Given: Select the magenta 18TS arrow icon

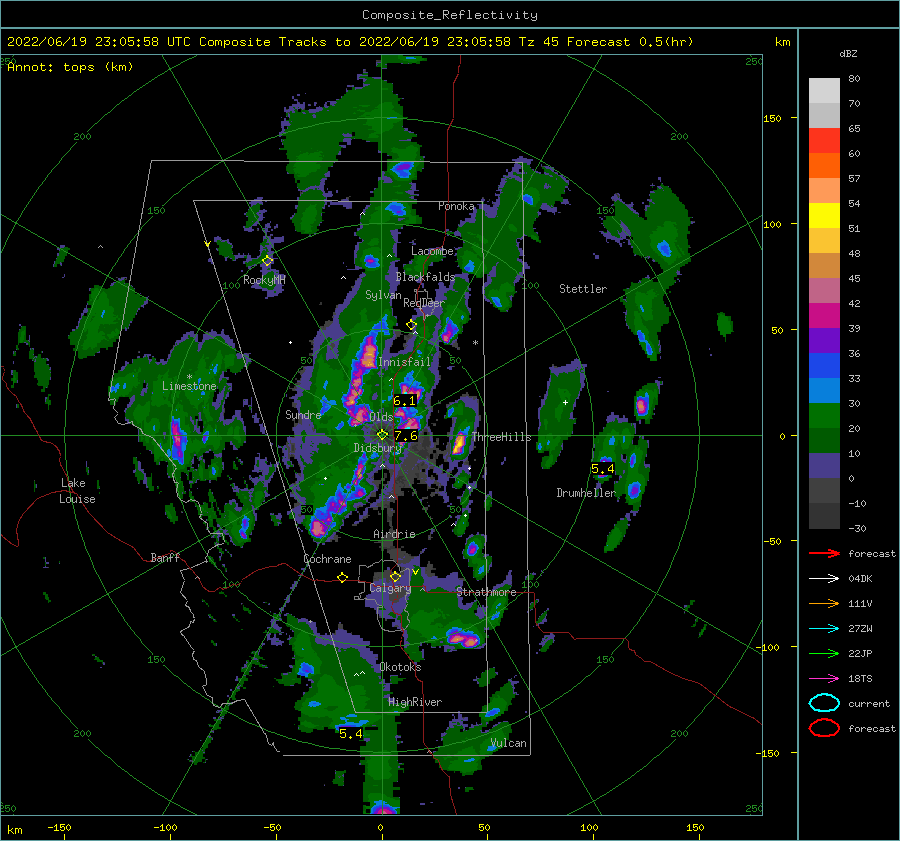Looking at the screenshot, I should click(824, 679).
